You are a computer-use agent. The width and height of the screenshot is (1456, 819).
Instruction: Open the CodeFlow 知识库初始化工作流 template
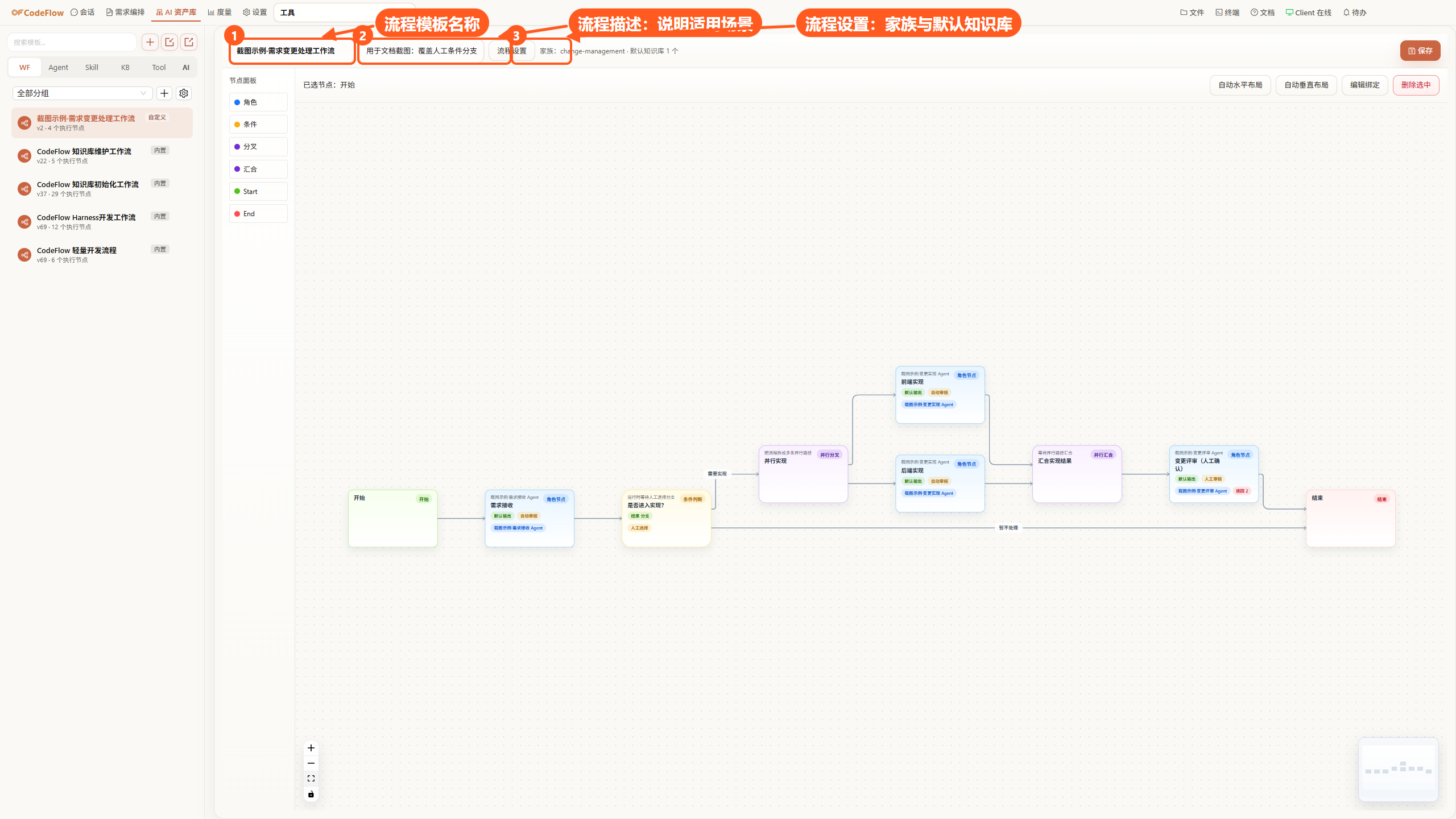(102, 189)
